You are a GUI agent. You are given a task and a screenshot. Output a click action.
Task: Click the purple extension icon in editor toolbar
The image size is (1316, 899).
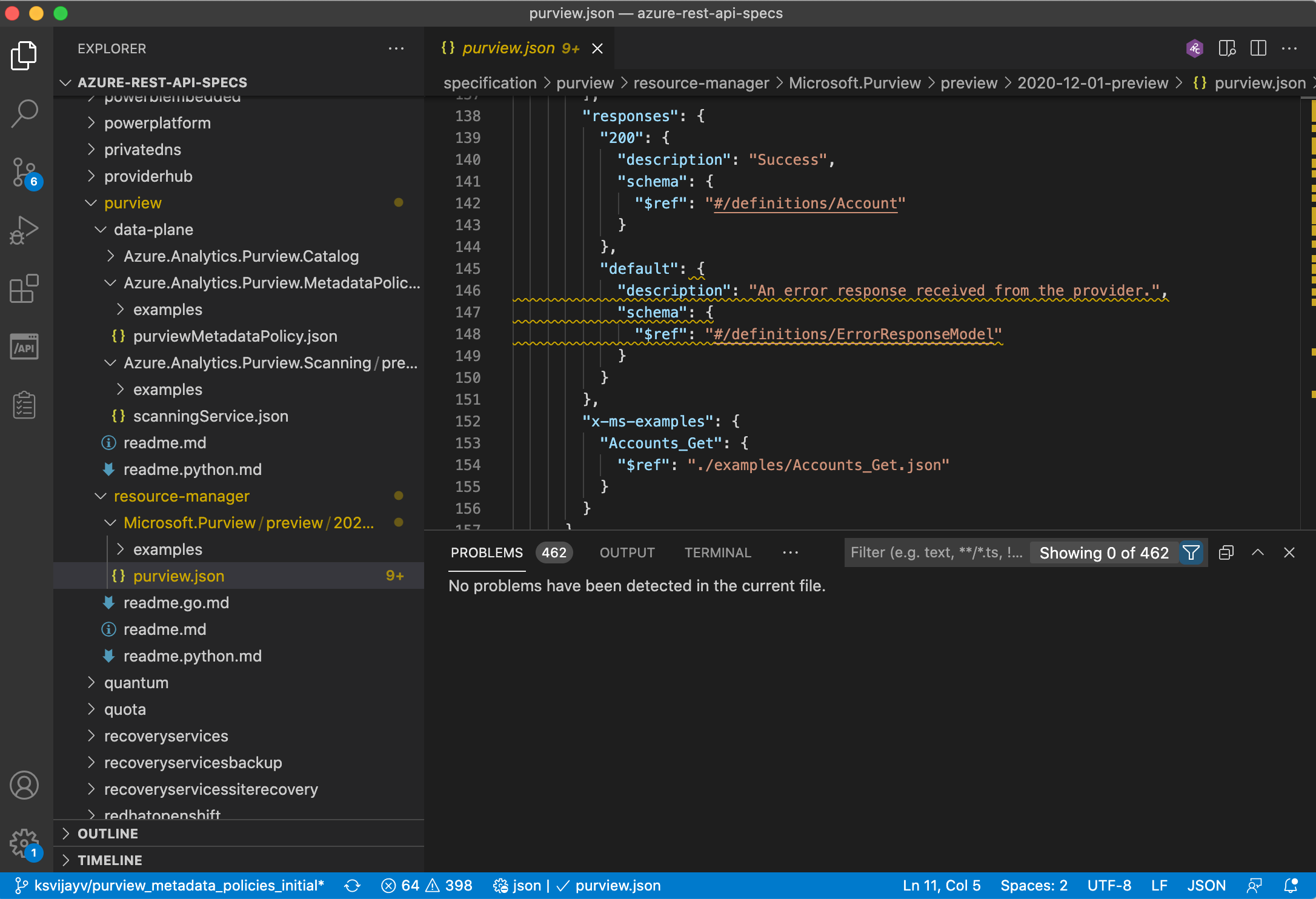1194,48
